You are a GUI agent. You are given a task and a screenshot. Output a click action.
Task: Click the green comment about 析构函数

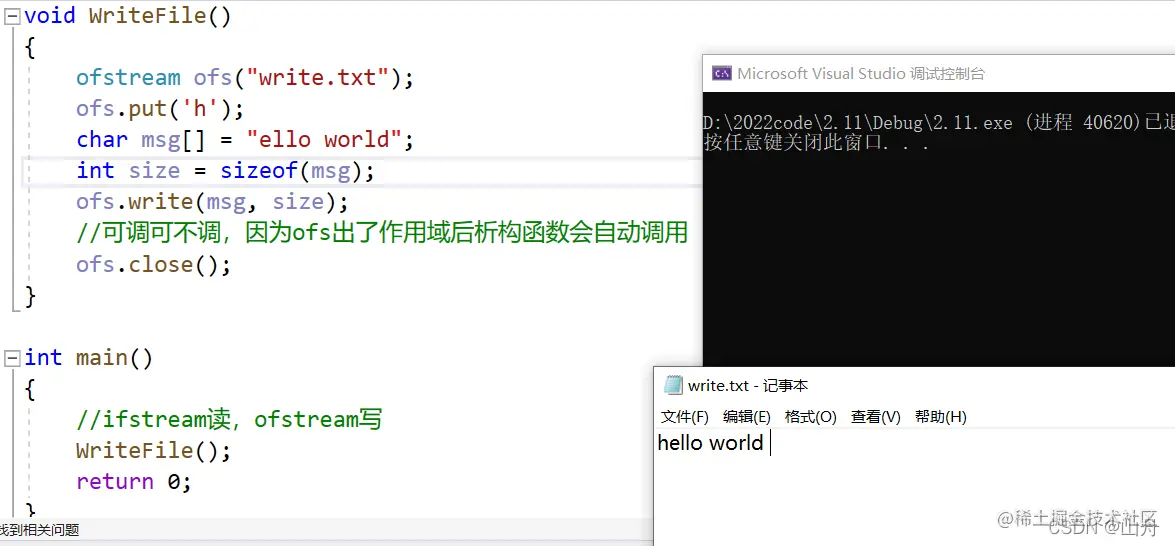click(381, 233)
